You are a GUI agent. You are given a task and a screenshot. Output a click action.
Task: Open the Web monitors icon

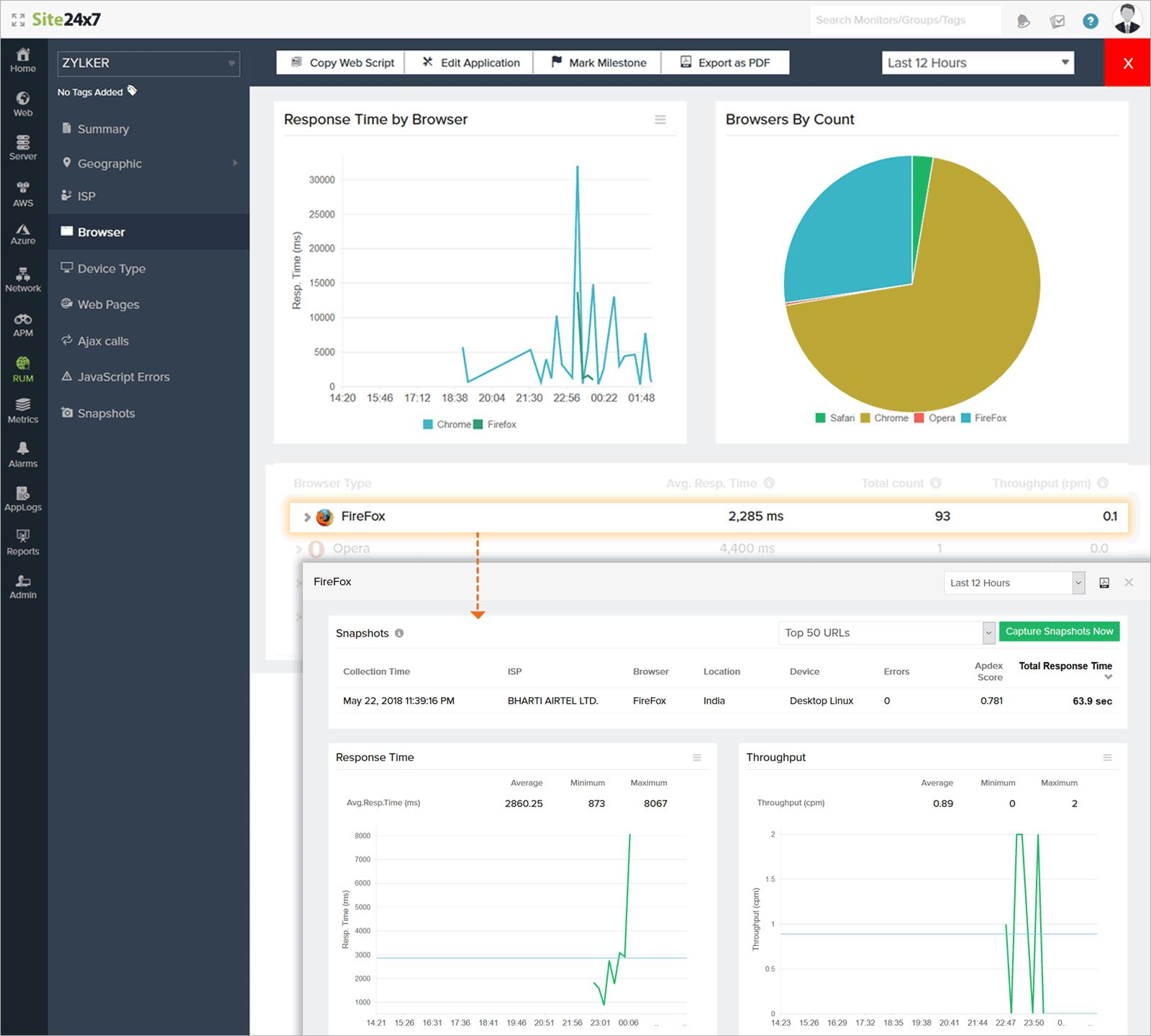23,99
